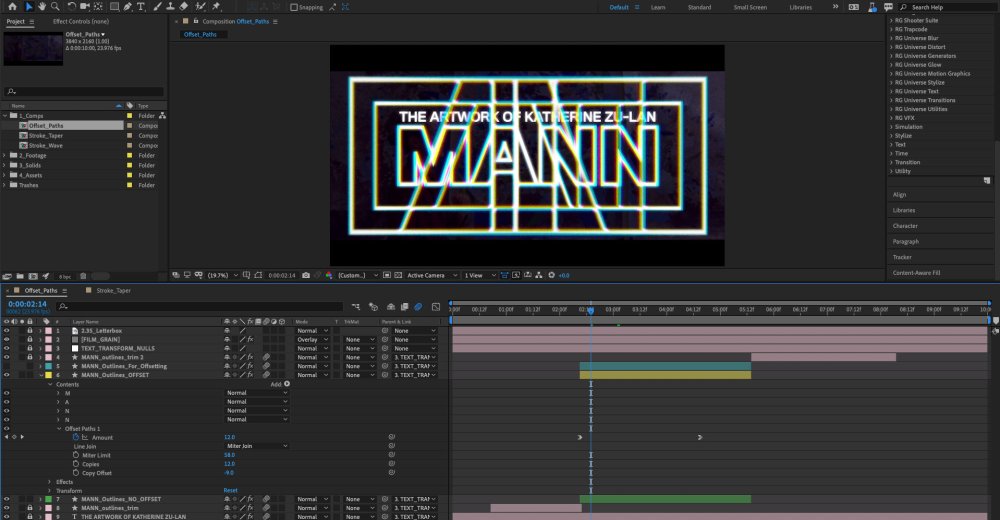Open the Character panel
Image resolution: width=1000 pixels, height=520 pixels.
coord(905,226)
